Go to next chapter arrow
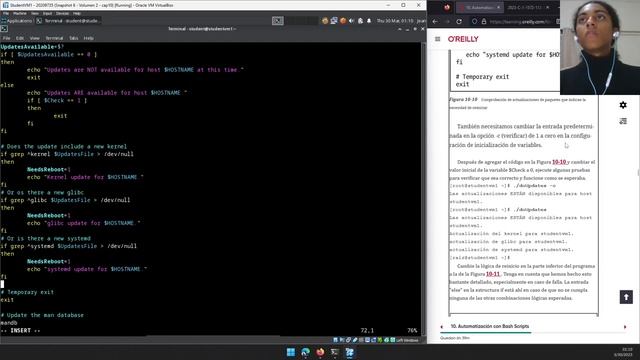The width and height of the screenshot is (640, 360). coord(625,327)
